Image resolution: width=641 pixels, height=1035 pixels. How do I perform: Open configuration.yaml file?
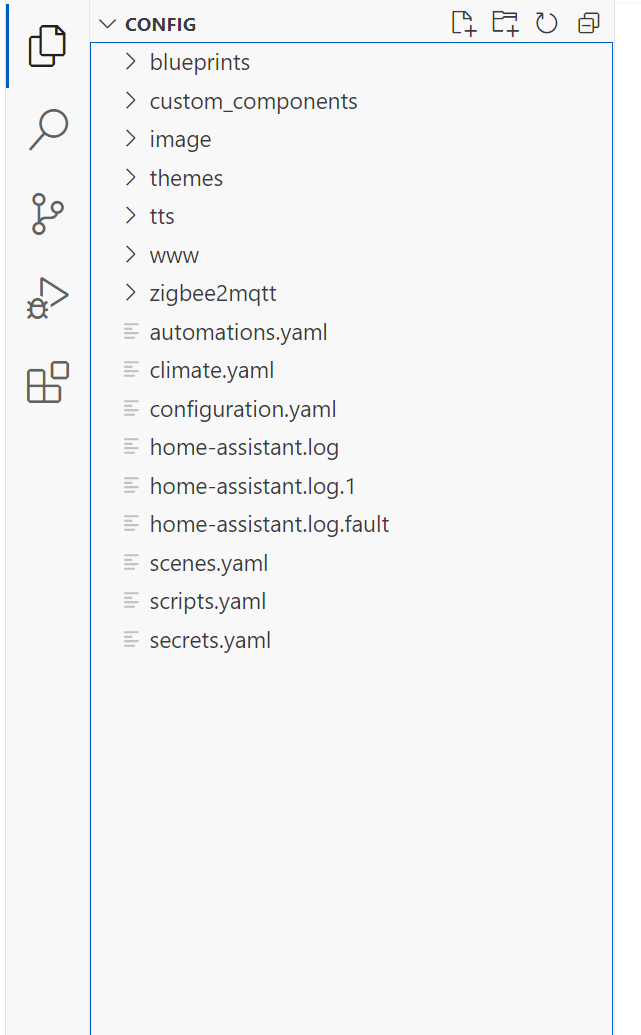point(242,409)
